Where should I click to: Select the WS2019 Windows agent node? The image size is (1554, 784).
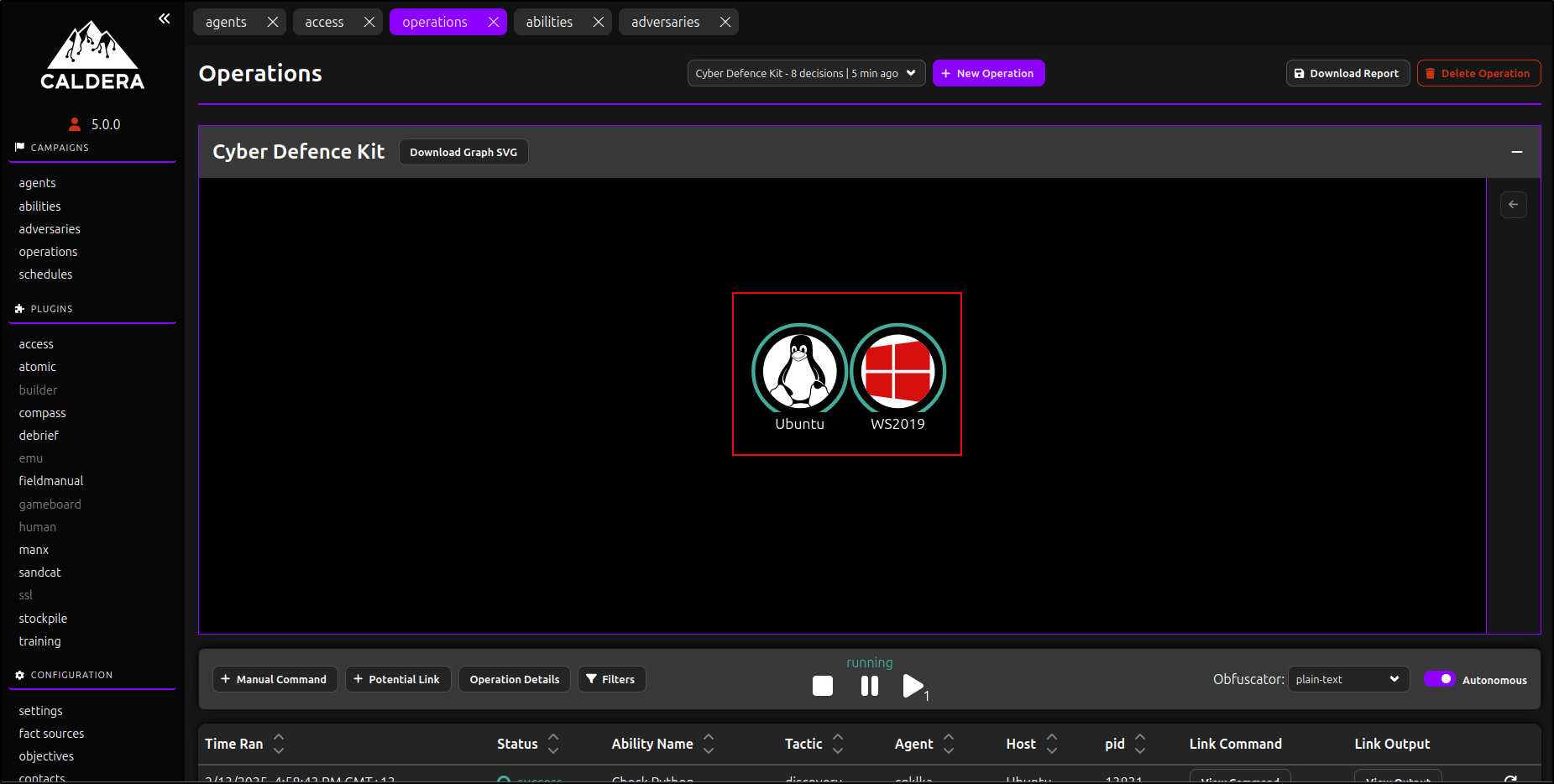pyautogui.click(x=897, y=371)
